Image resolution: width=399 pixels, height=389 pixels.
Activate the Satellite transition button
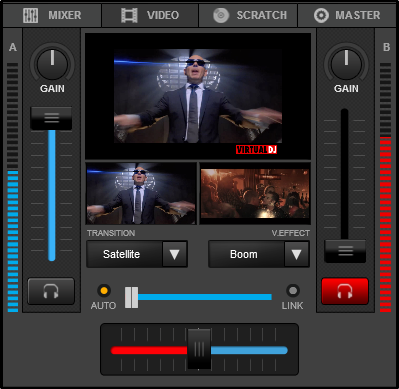click(125, 254)
